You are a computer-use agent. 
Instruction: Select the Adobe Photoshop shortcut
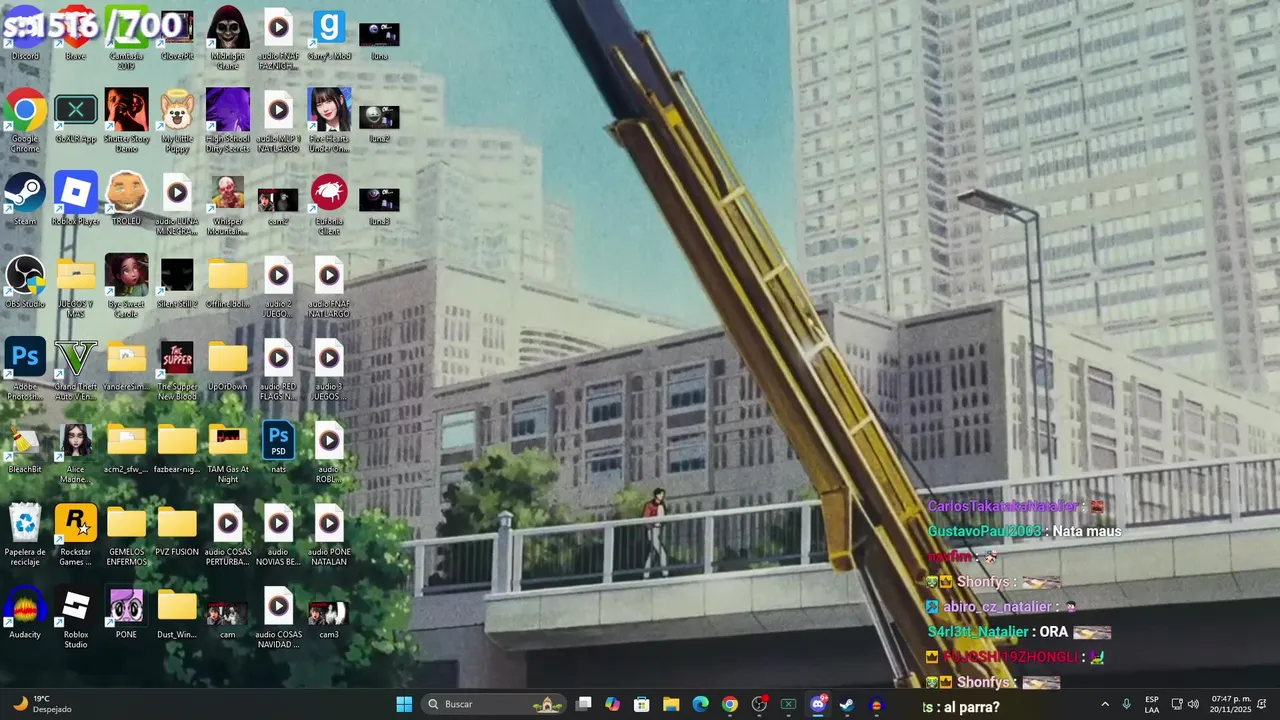coord(25,370)
